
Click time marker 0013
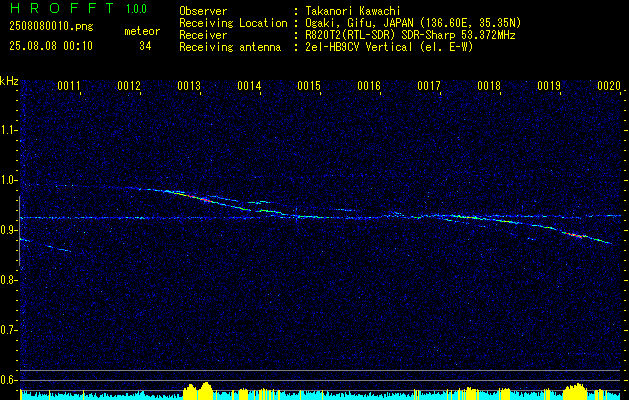(x=189, y=86)
